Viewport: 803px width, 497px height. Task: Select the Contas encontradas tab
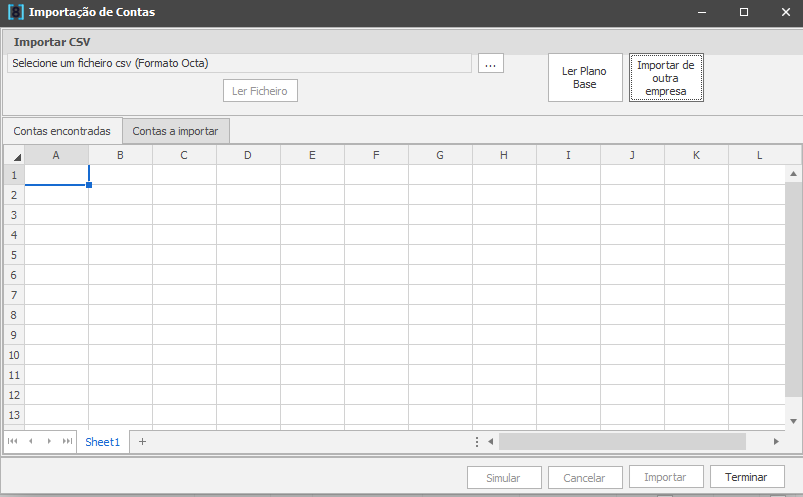tap(62, 131)
